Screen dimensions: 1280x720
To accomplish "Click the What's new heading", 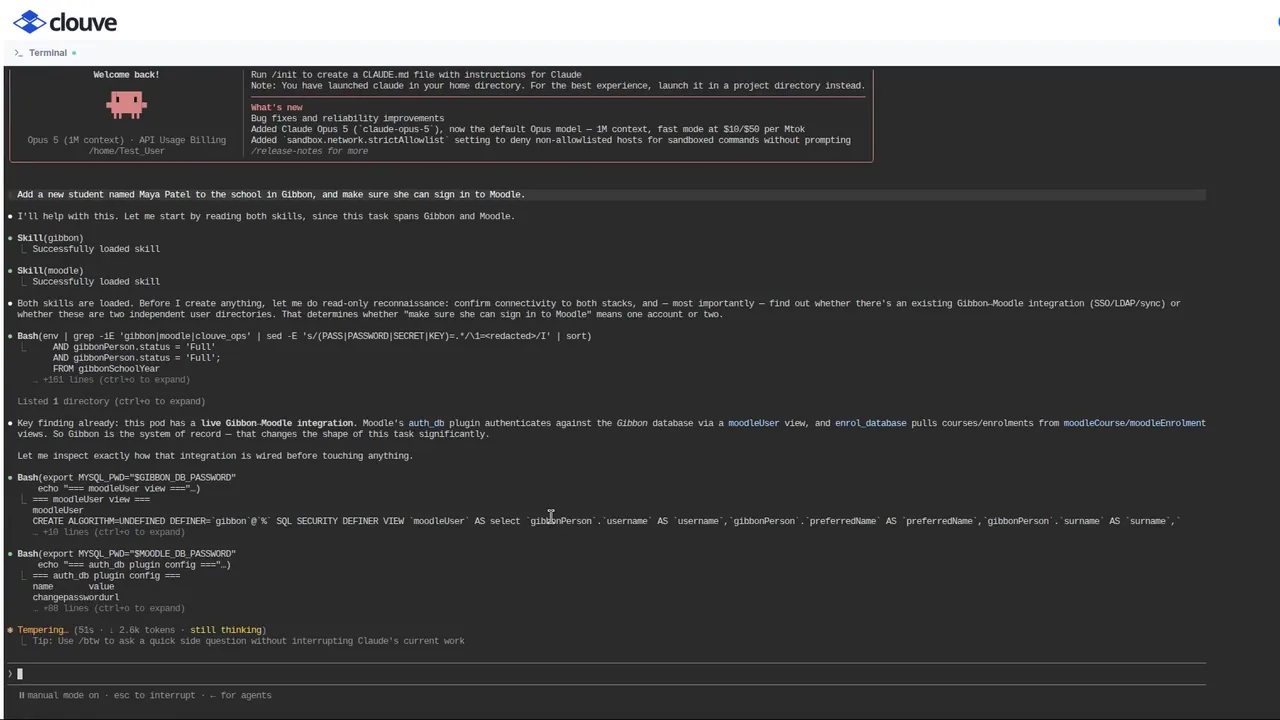I will coord(276,108).
